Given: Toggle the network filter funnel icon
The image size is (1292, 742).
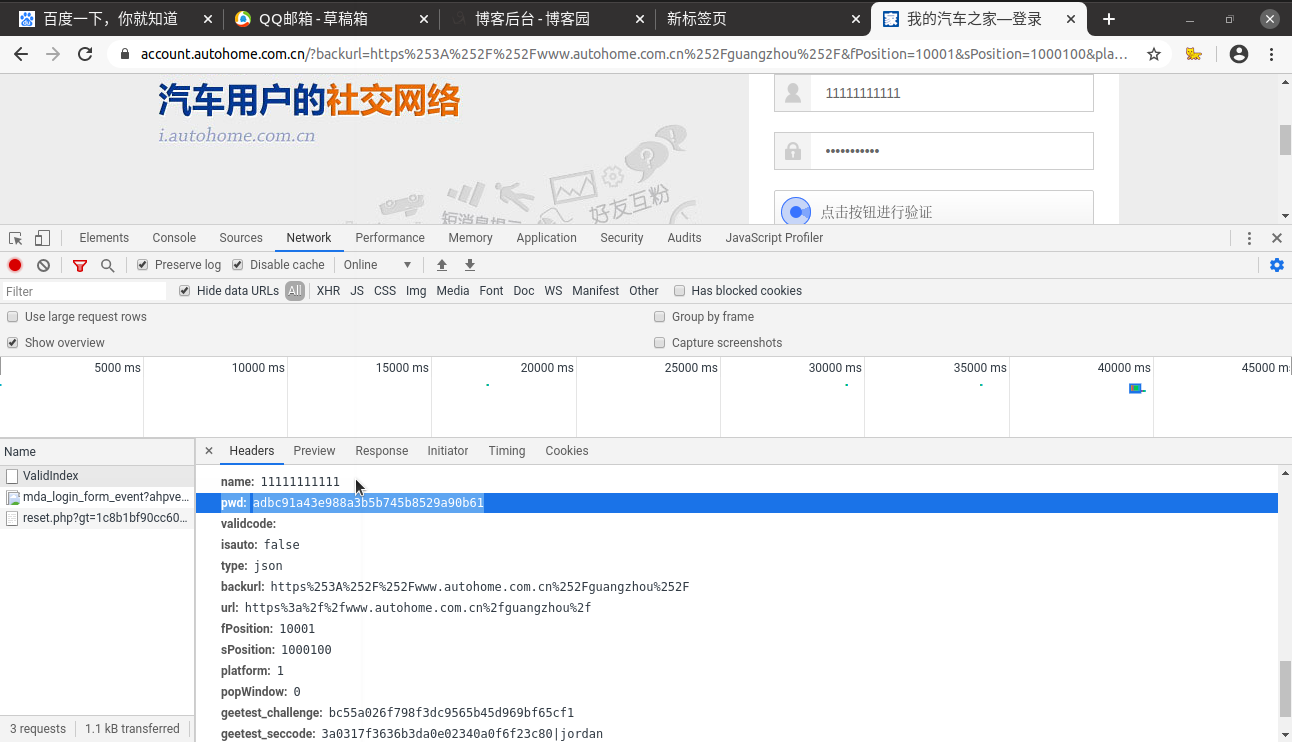Looking at the screenshot, I should point(80,265).
